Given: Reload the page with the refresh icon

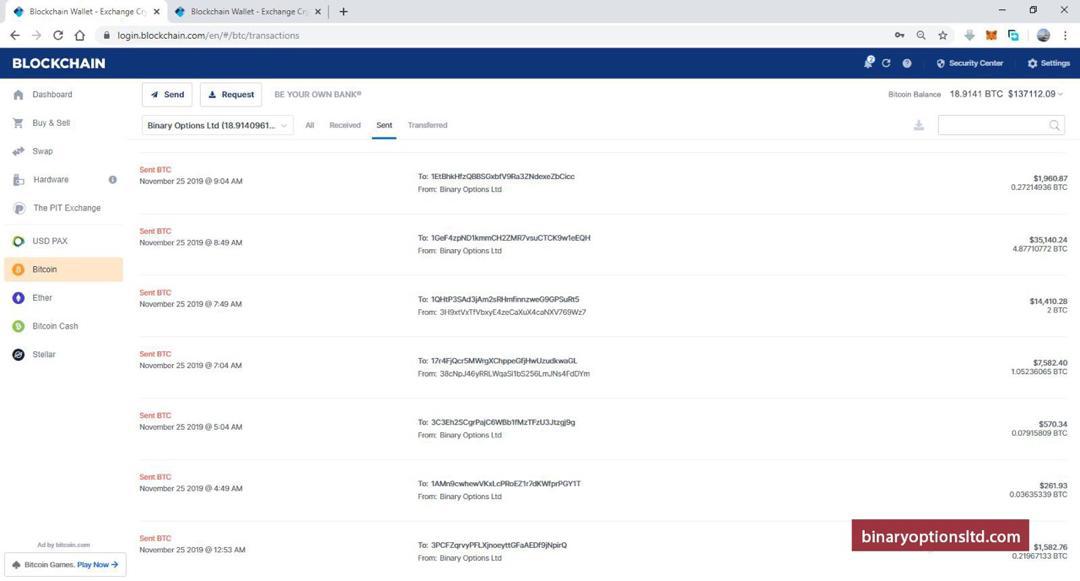Looking at the screenshot, I should pyautogui.click(x=58, y=35).
